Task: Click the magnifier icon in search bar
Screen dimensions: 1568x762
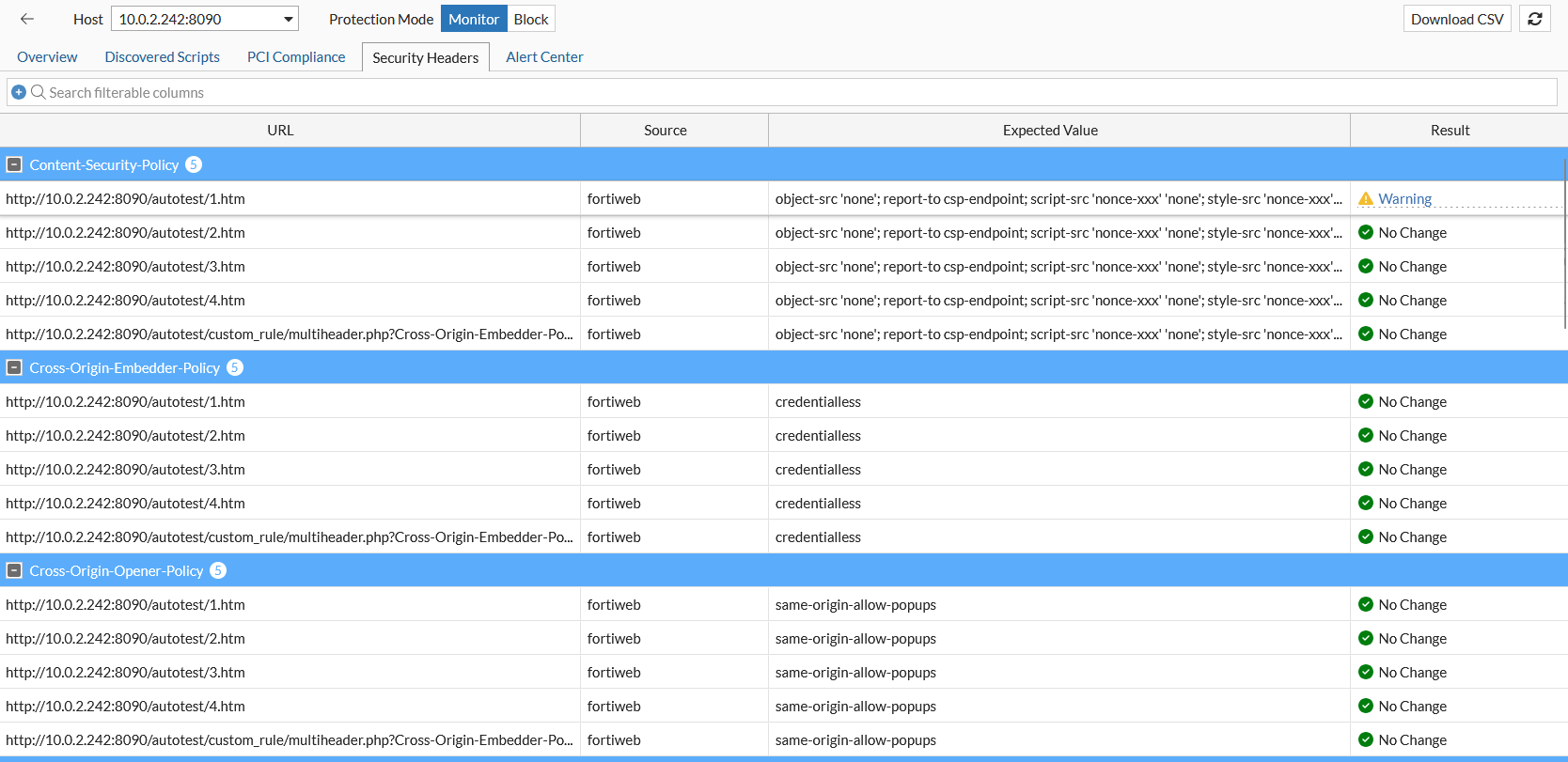Action: (x=39, y=92)
